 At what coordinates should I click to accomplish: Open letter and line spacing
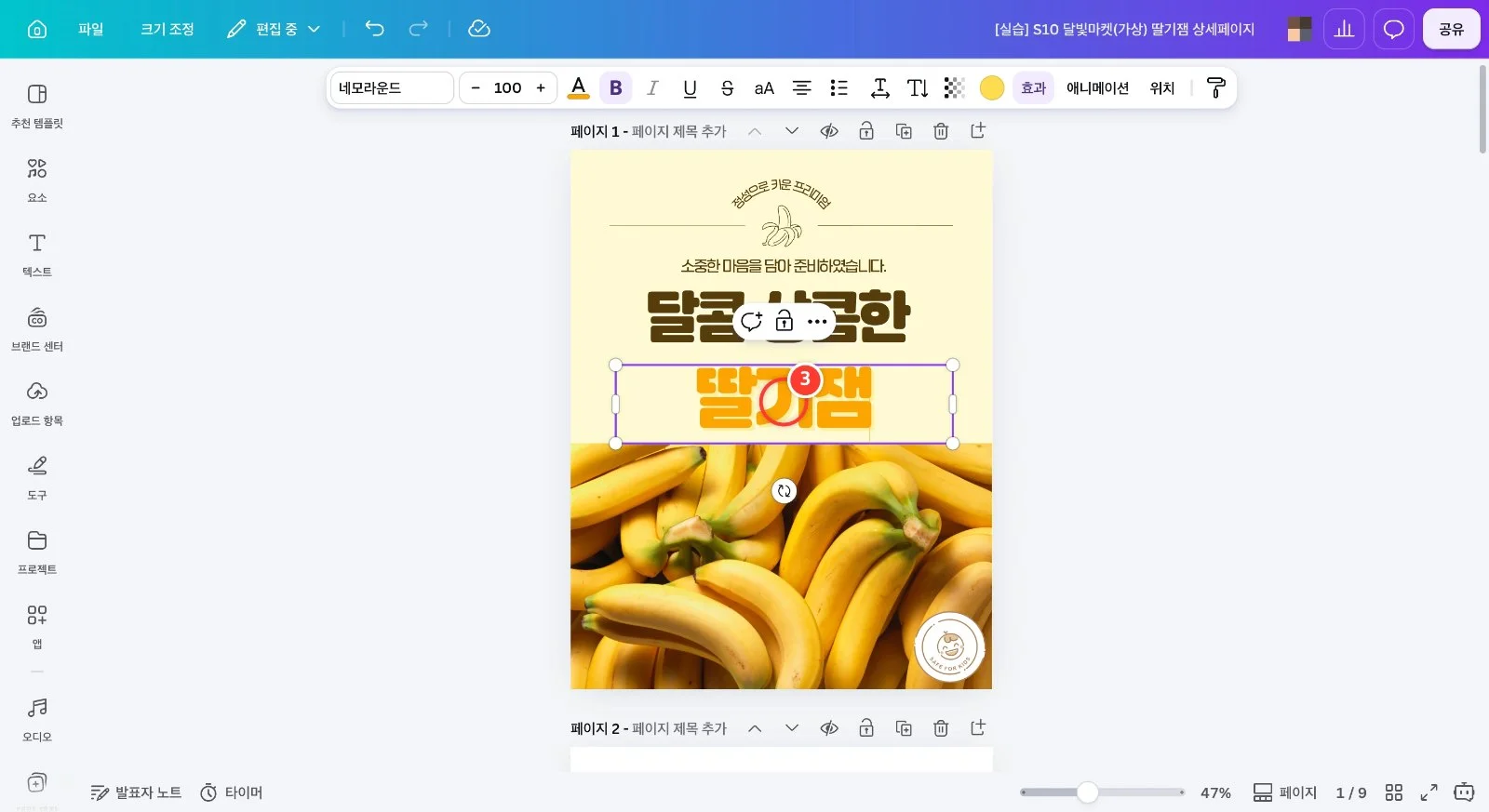click(x=879, y=87)
